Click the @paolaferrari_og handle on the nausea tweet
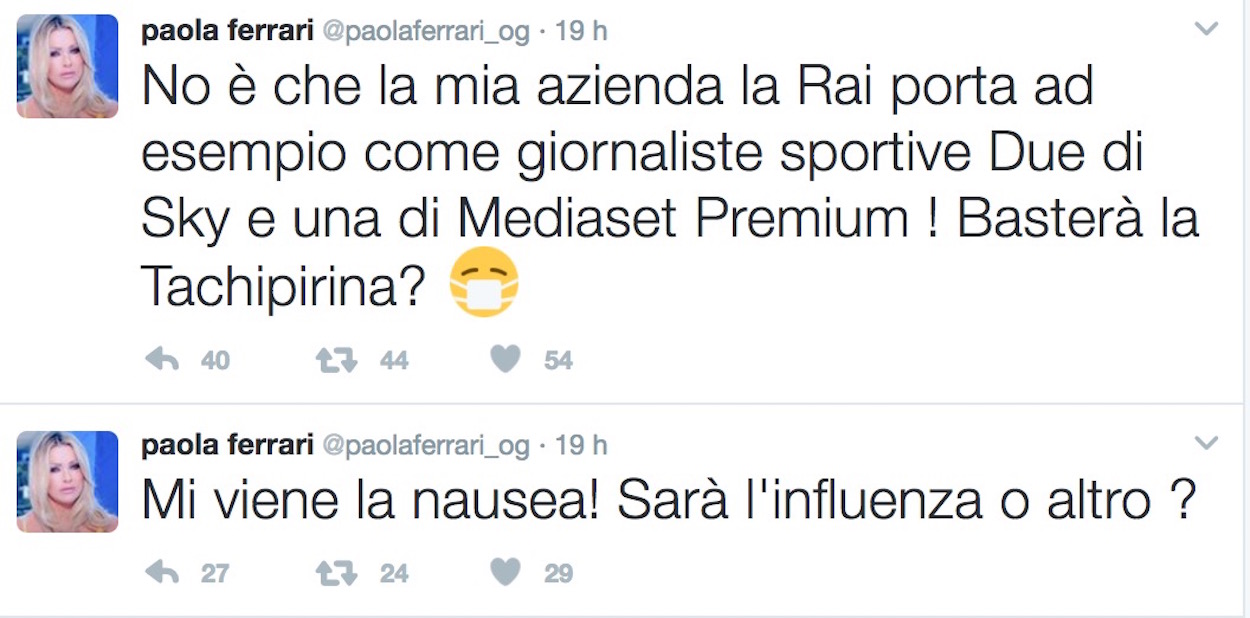This screenshot has width=1250, height=618. click(425, 445)
